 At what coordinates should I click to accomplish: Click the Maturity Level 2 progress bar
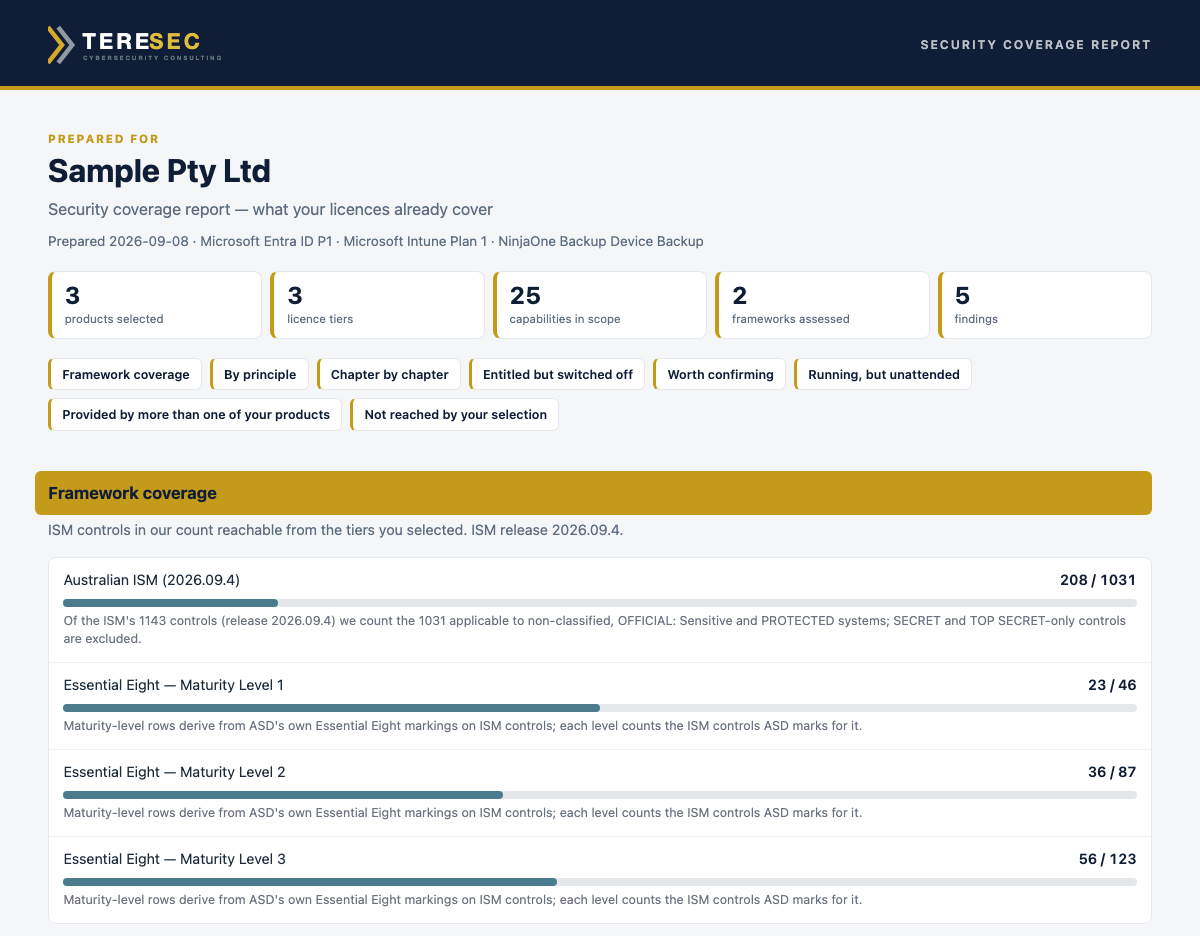click(x=600, y=795)
